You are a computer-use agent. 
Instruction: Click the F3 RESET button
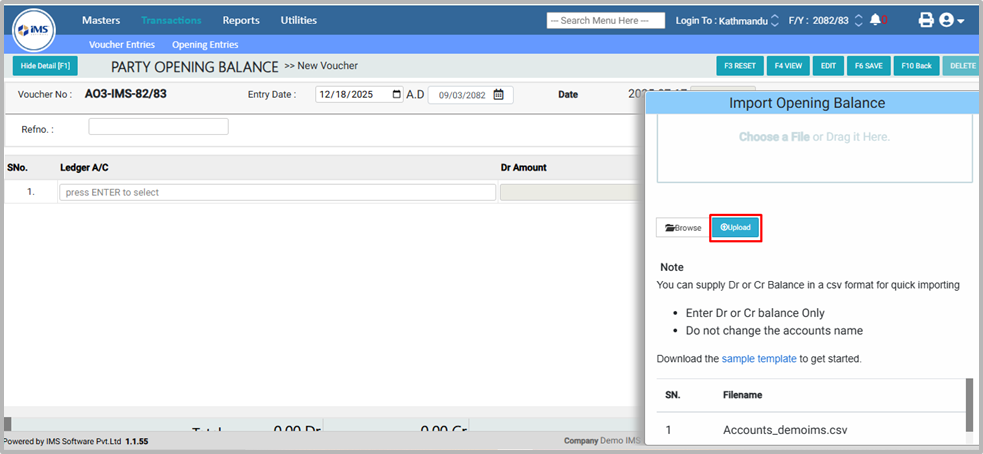[740, 66]
